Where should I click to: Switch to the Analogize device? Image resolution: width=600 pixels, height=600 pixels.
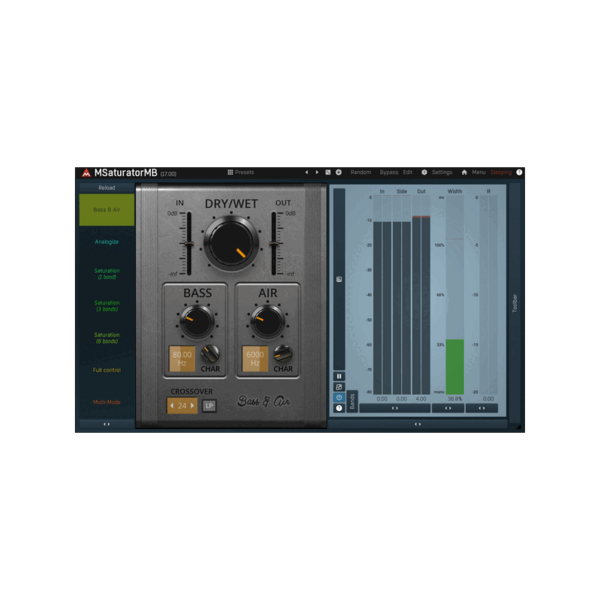[x=107, y=242]
